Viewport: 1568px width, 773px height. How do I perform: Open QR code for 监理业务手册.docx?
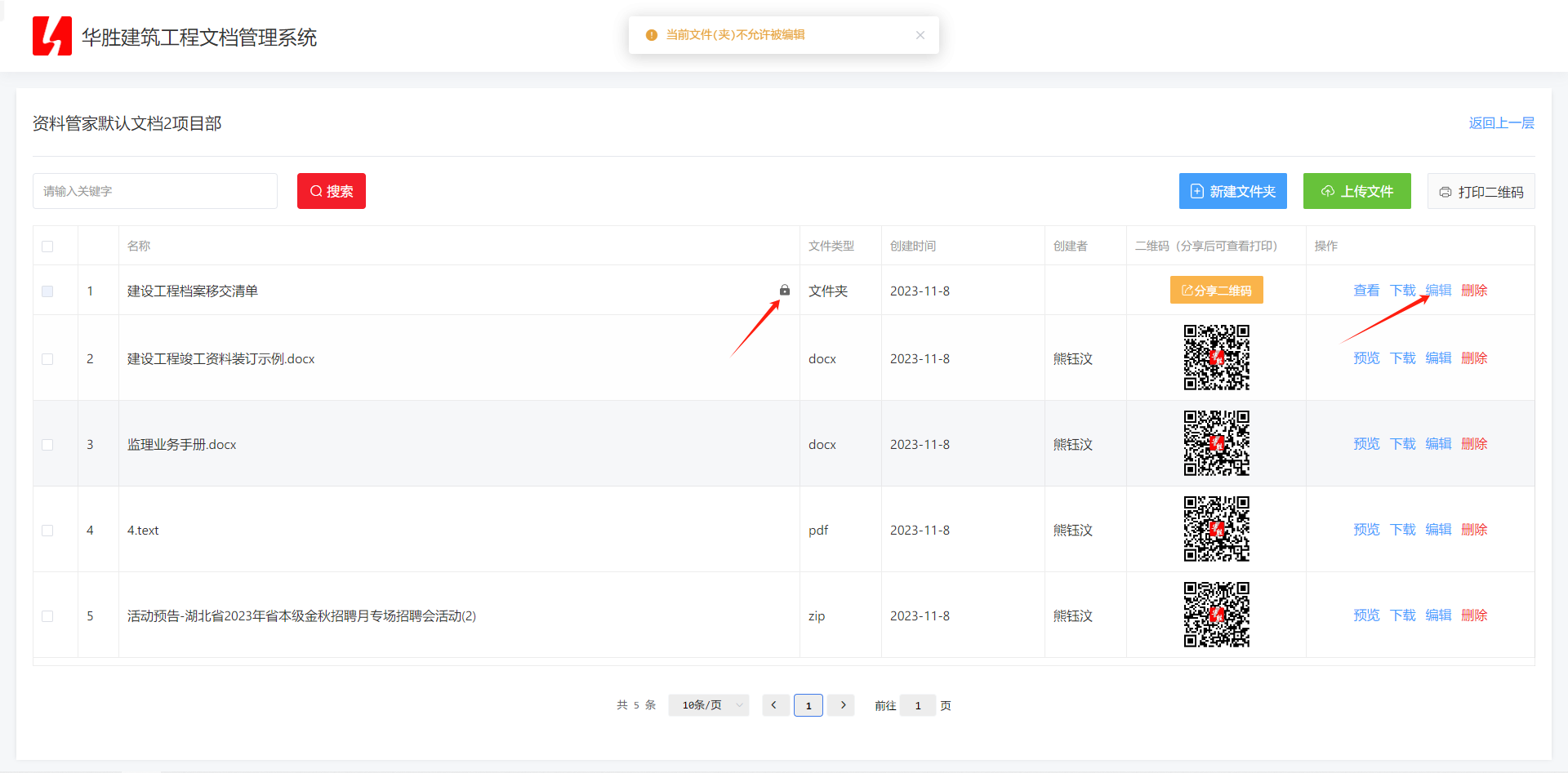(1217, 443)
